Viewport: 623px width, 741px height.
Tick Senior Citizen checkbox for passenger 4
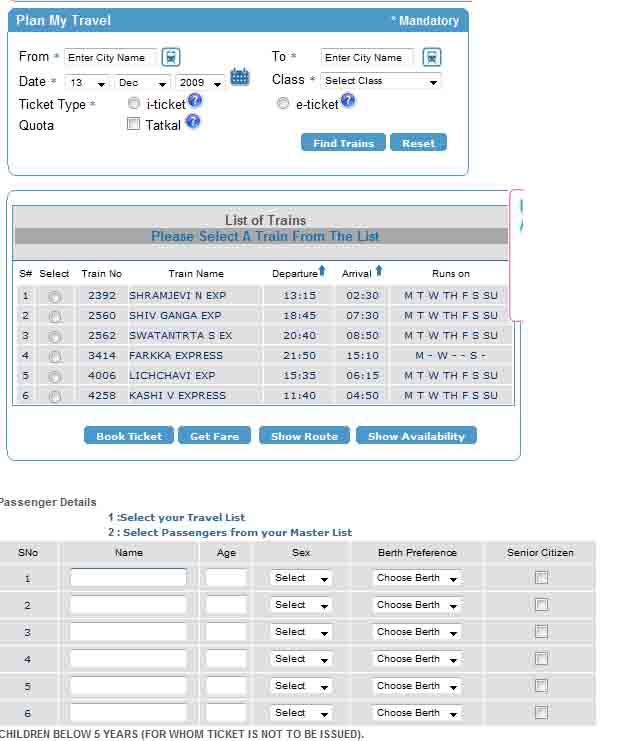click(541, 658)
